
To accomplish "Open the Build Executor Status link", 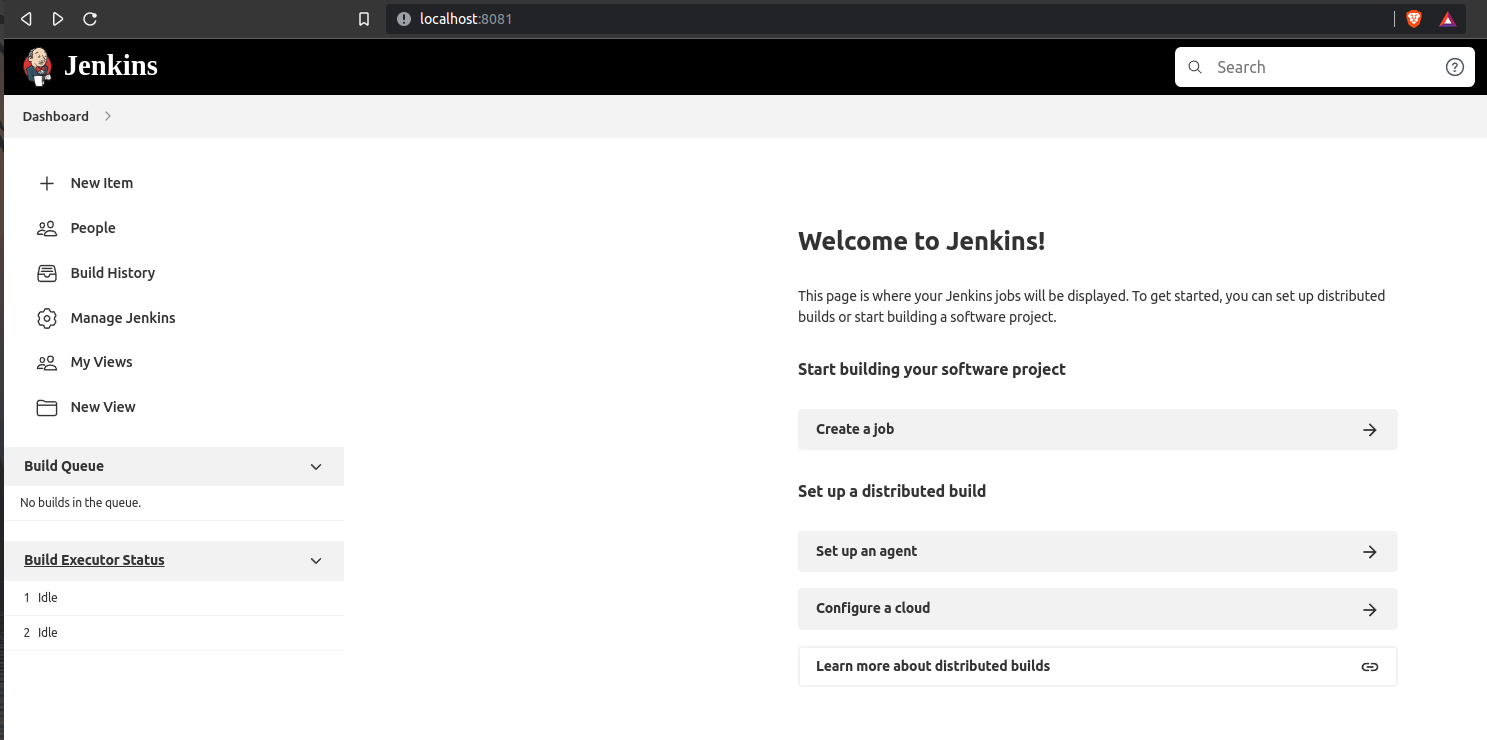I will (94, 560).
